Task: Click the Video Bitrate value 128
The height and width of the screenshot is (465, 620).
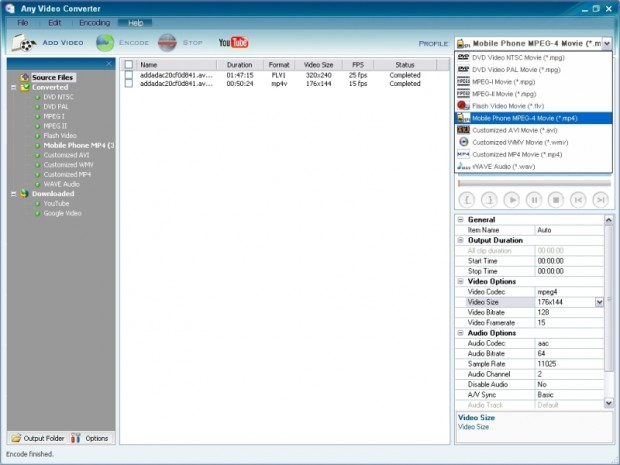Action: (569, 312)
